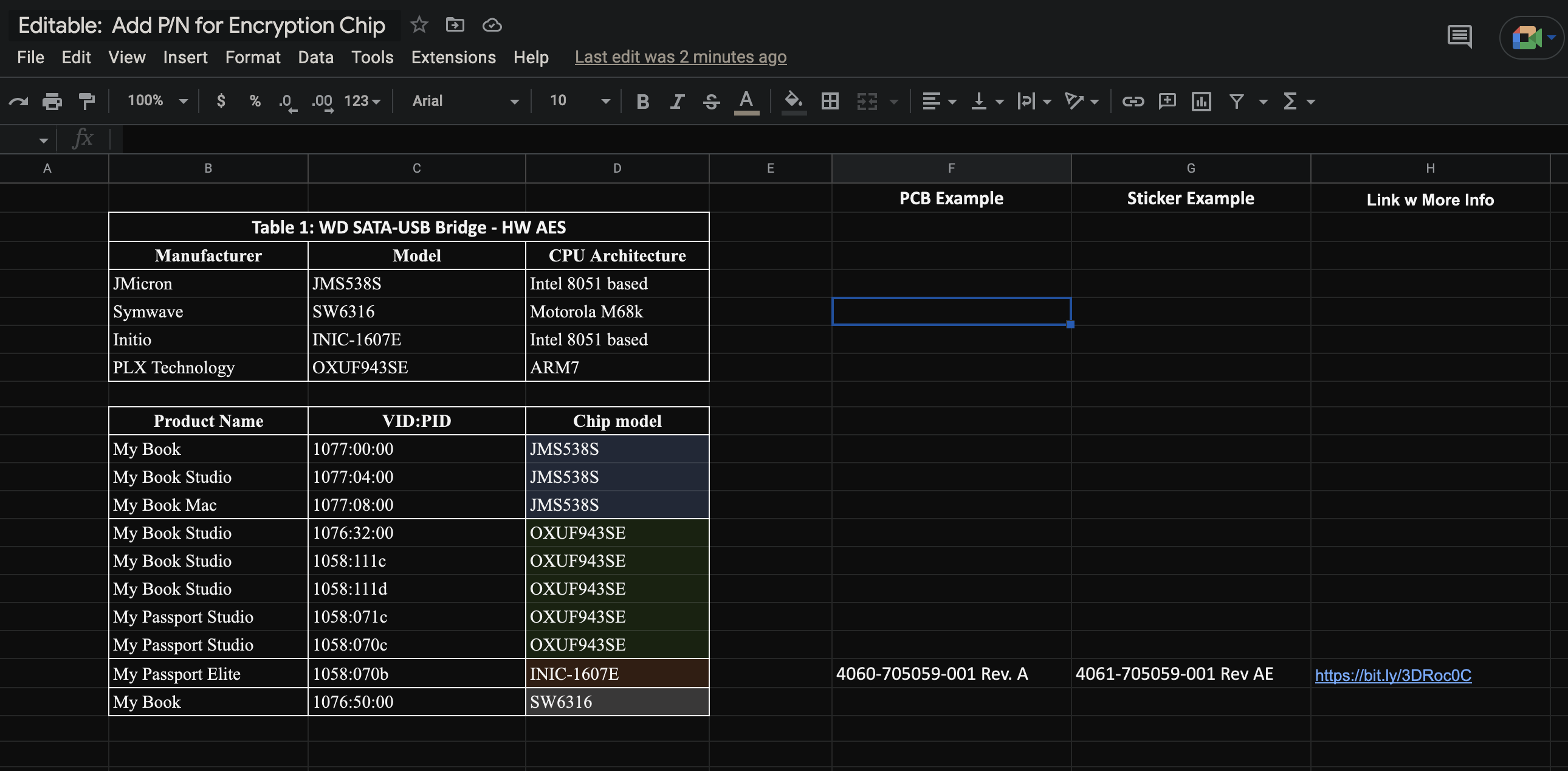Format as percent
Image resolution: width=1568 pixels, height=771 pixels.
(255, 100)
